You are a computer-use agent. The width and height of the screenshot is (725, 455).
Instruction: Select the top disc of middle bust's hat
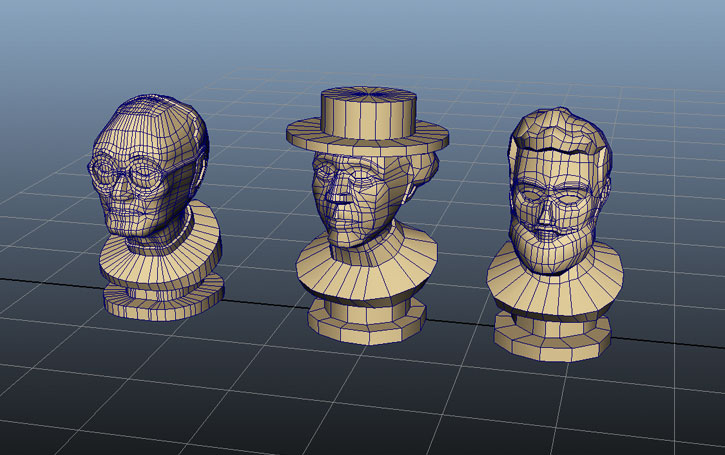pos(367,95)
